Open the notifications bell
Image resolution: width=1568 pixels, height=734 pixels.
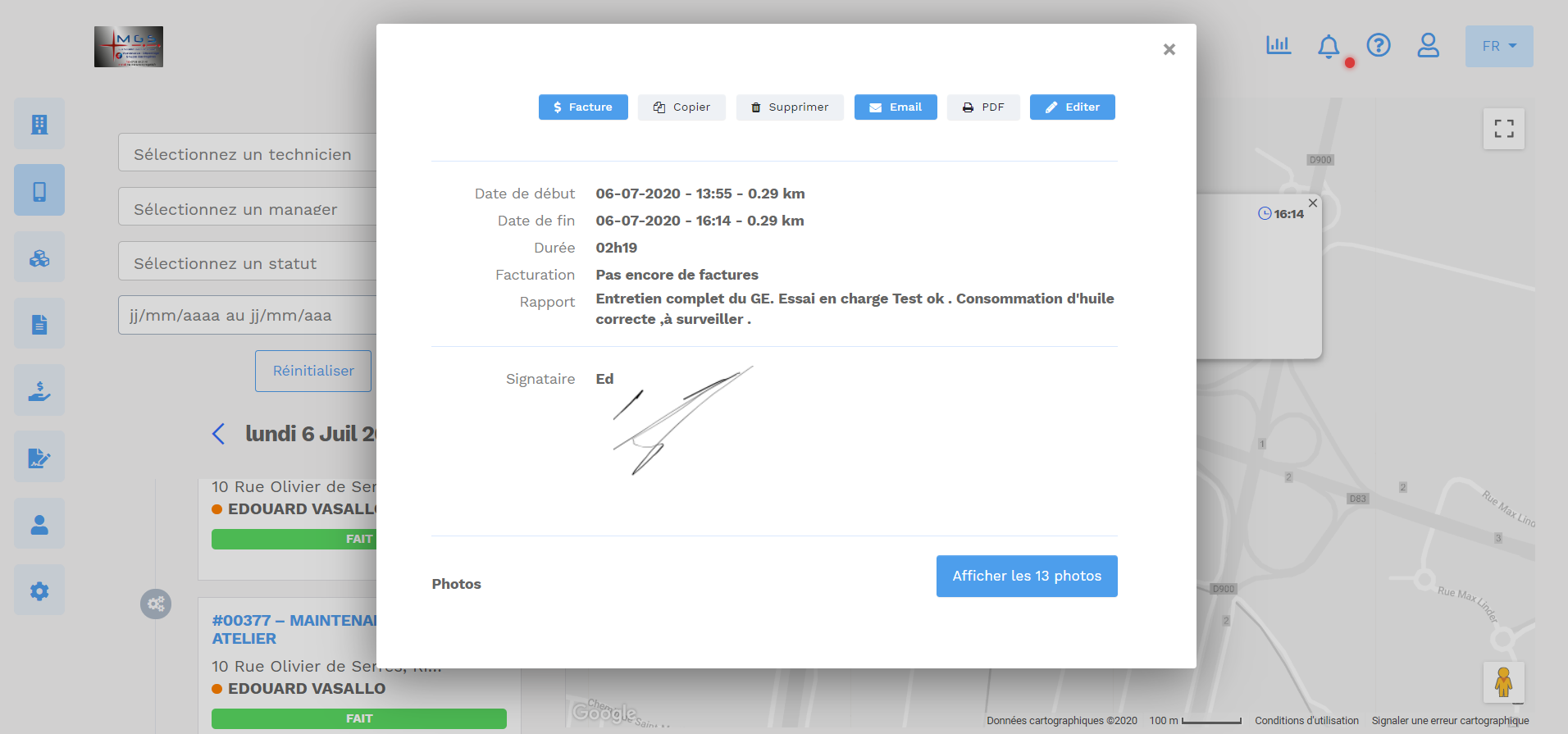click(x=1329, y=47)
